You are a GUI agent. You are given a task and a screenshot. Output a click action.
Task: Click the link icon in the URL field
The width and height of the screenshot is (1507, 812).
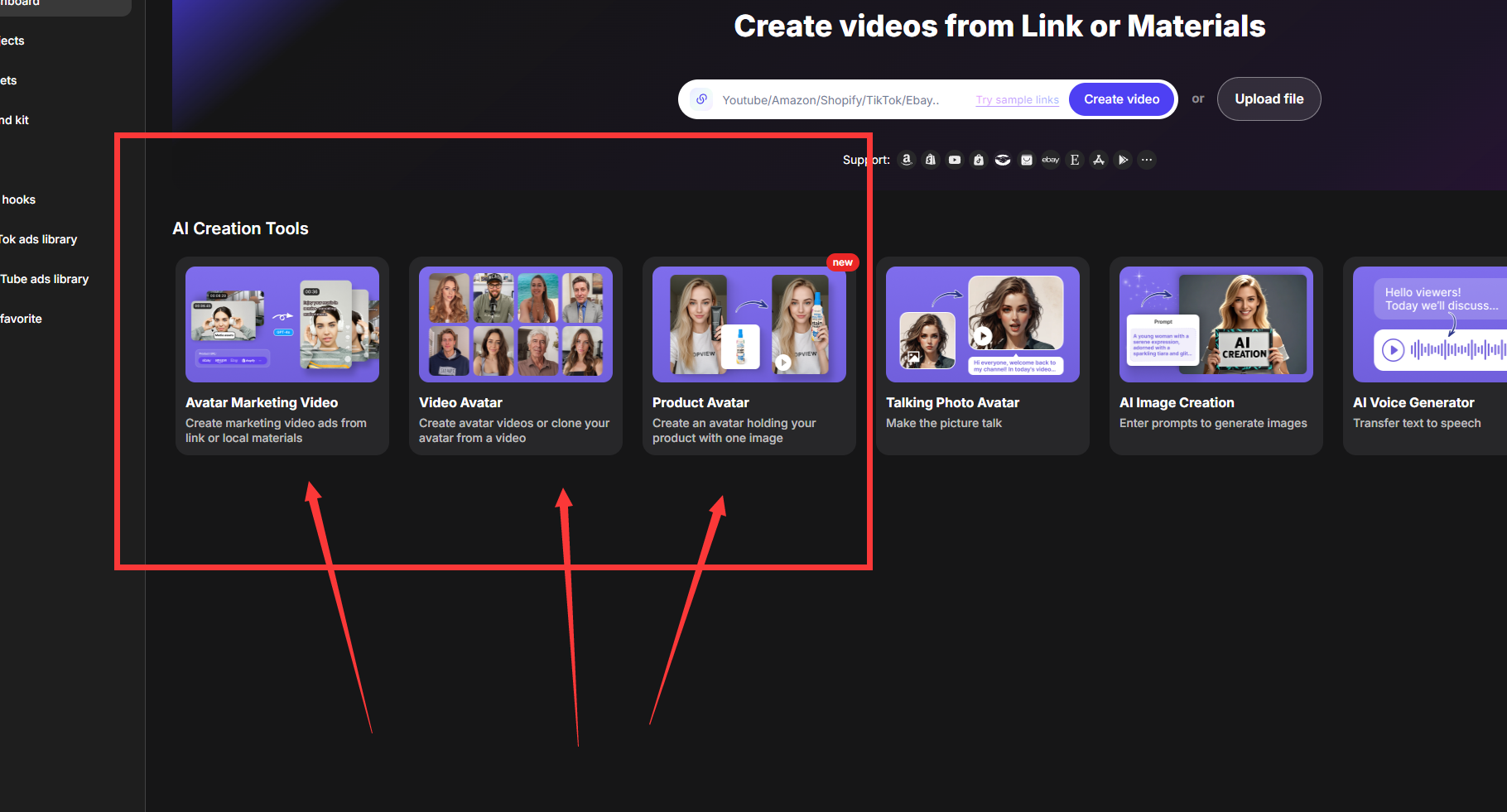[x=701, y=99]
